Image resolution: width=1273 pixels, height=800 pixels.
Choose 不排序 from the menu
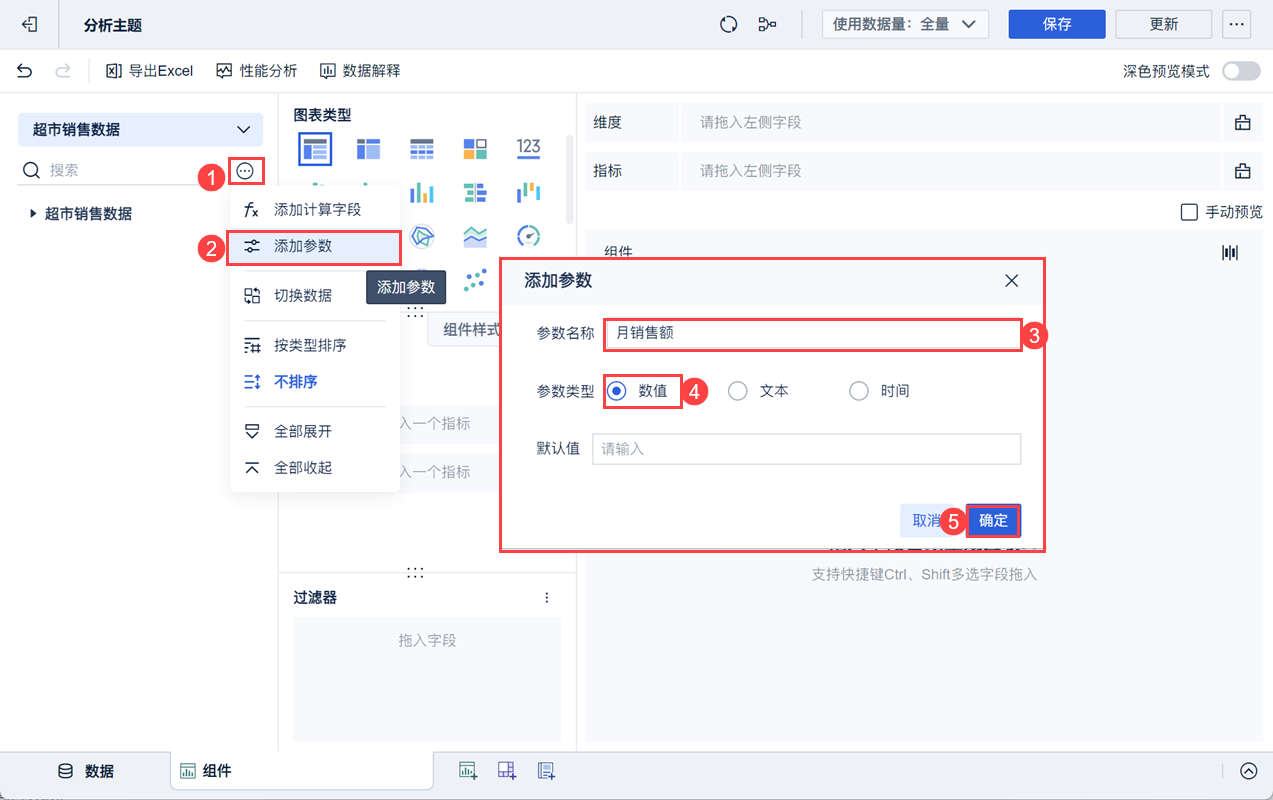(x=315, y=382)
